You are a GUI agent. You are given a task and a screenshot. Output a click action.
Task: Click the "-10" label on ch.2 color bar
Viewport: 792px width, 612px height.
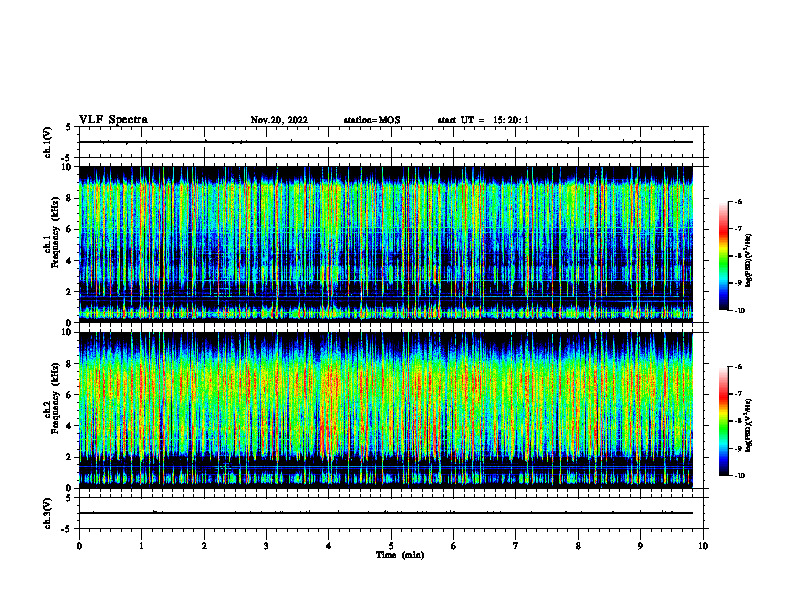tap(739, 476)
